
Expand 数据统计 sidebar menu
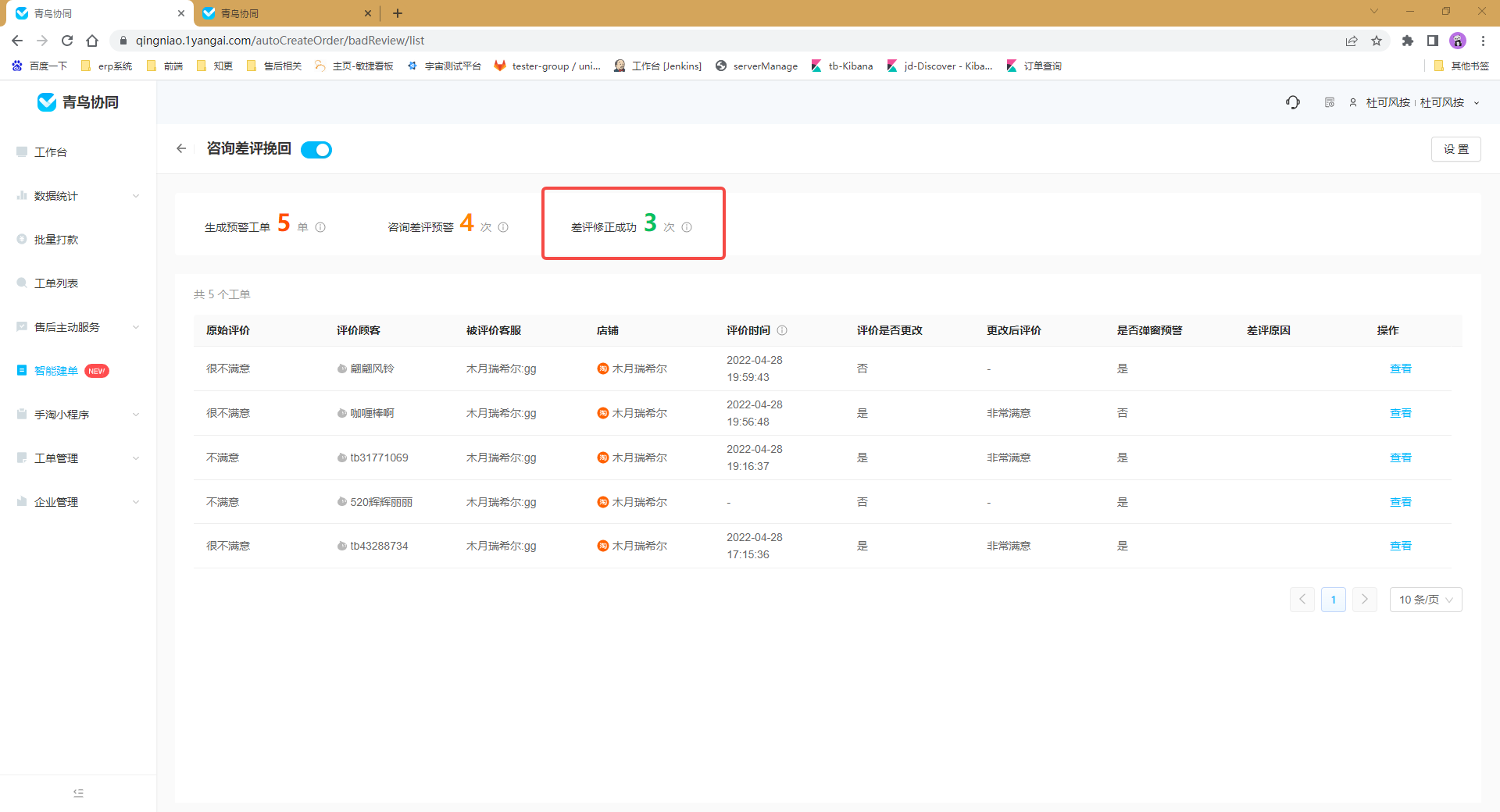78,196
